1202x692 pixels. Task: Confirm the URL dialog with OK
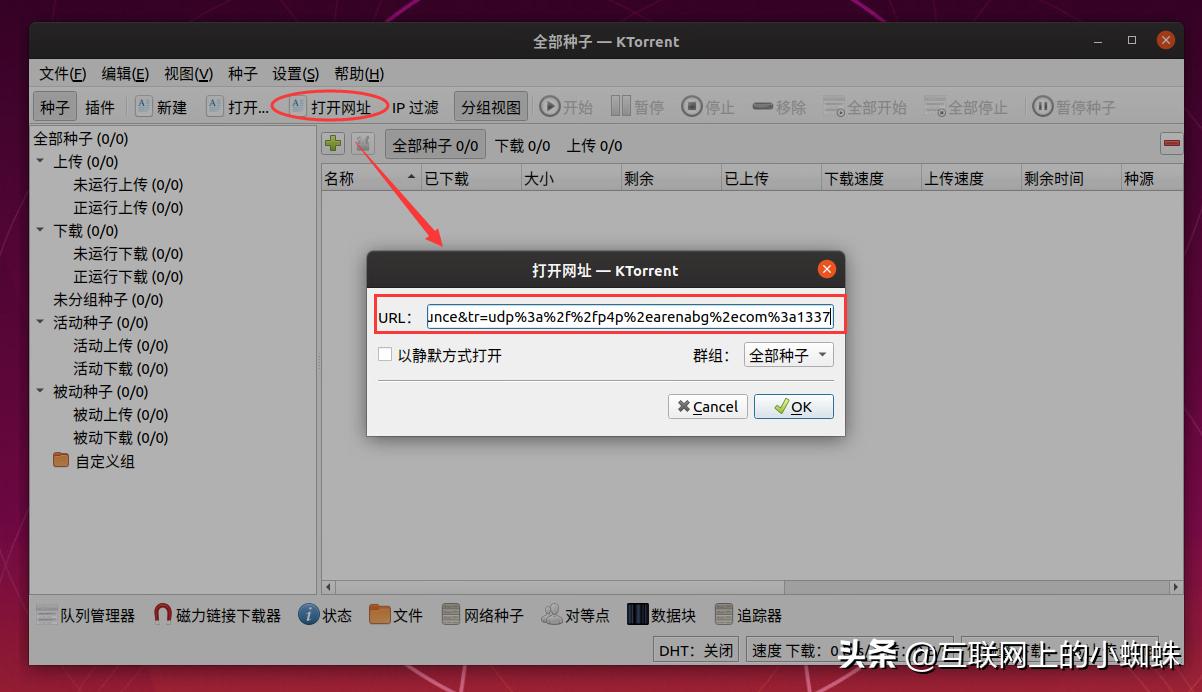coord(793,406)
